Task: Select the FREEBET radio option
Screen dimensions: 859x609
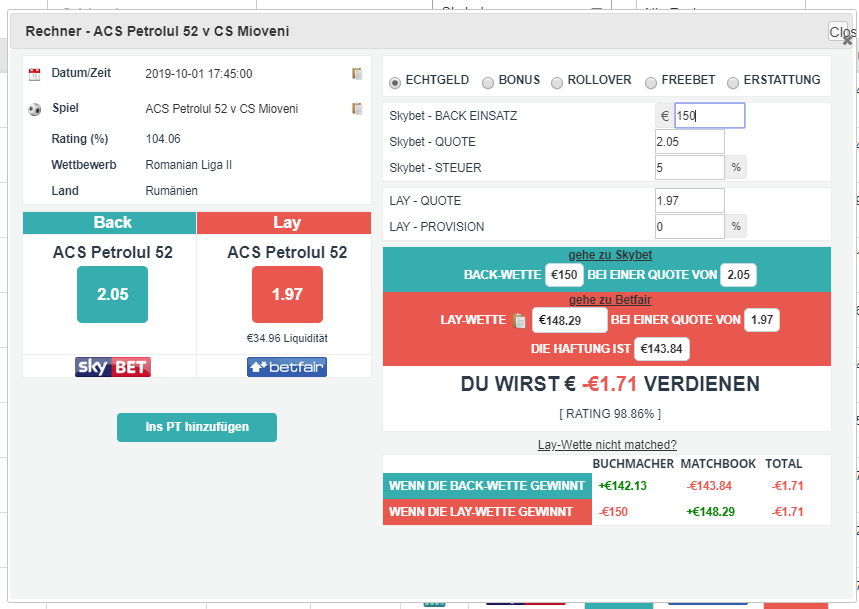Action: pos(651,83)
